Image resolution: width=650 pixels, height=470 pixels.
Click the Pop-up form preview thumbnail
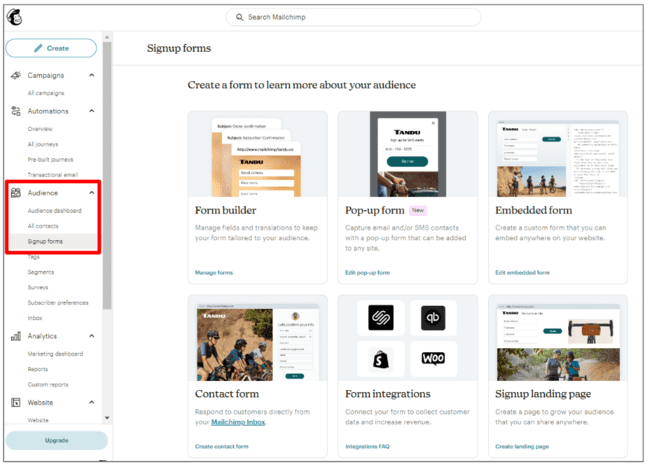point(407,154)
